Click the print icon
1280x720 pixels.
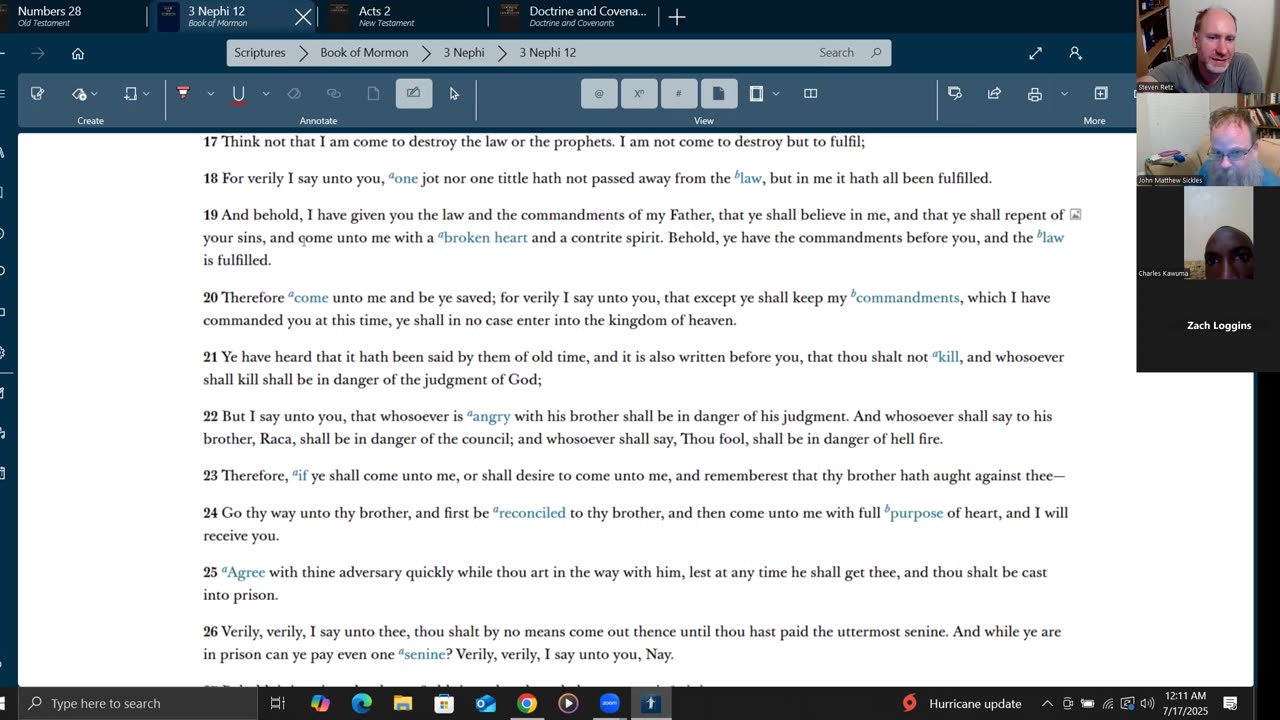pos(1035,94)
